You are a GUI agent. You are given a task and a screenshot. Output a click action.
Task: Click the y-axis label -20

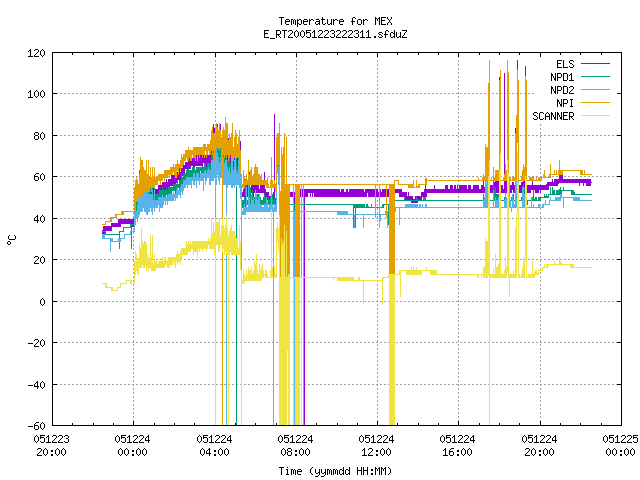click(x=36, y=343)
